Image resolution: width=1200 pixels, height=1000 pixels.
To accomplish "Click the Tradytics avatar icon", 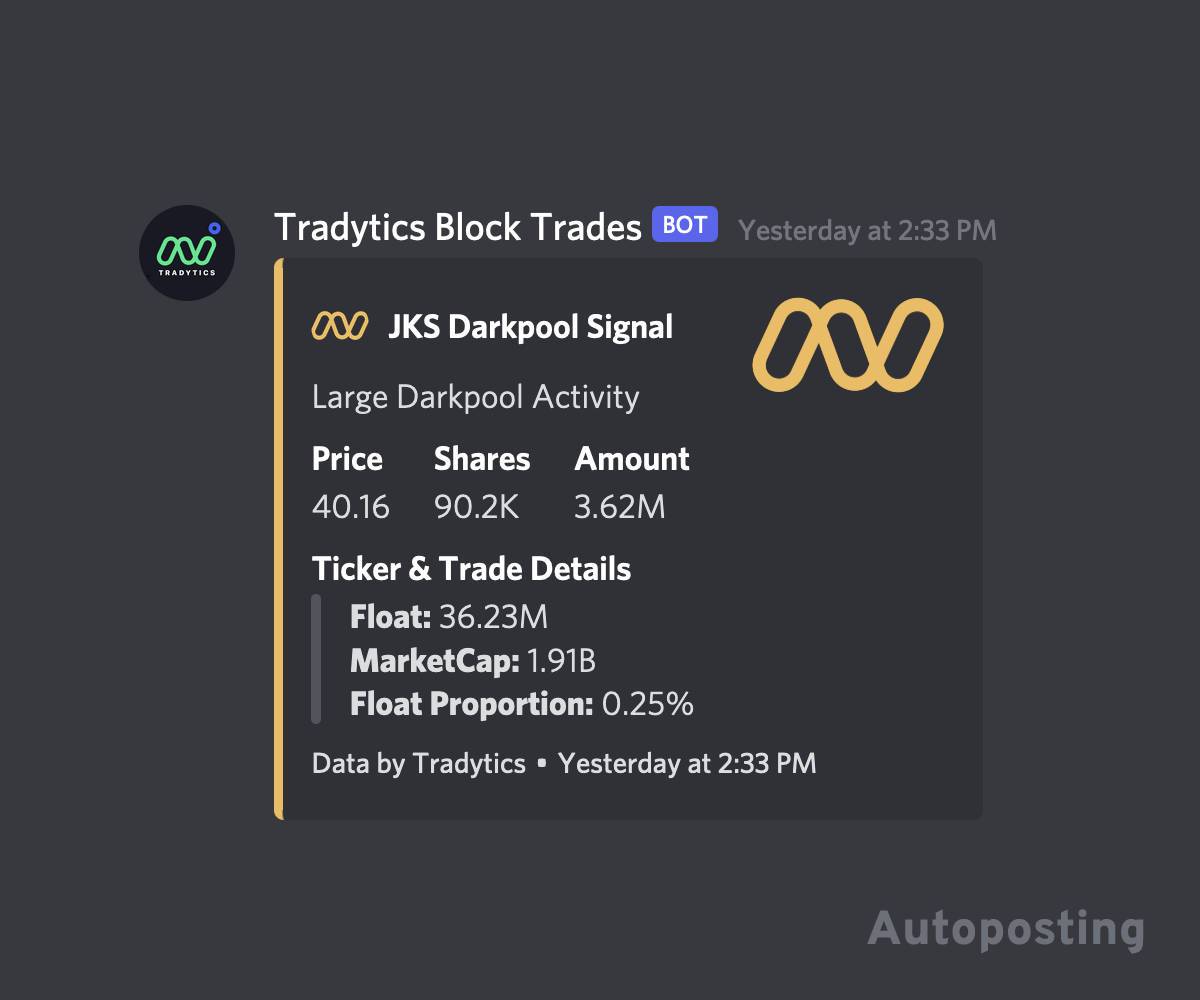I will (x=186, y=252).
